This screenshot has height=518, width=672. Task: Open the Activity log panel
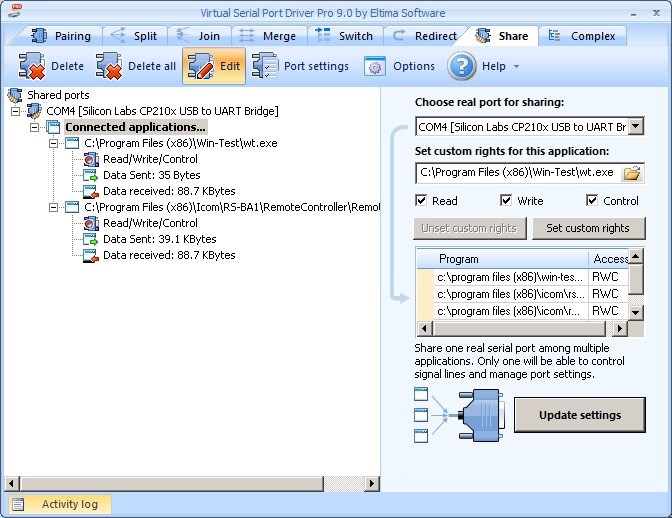(59, 504)
